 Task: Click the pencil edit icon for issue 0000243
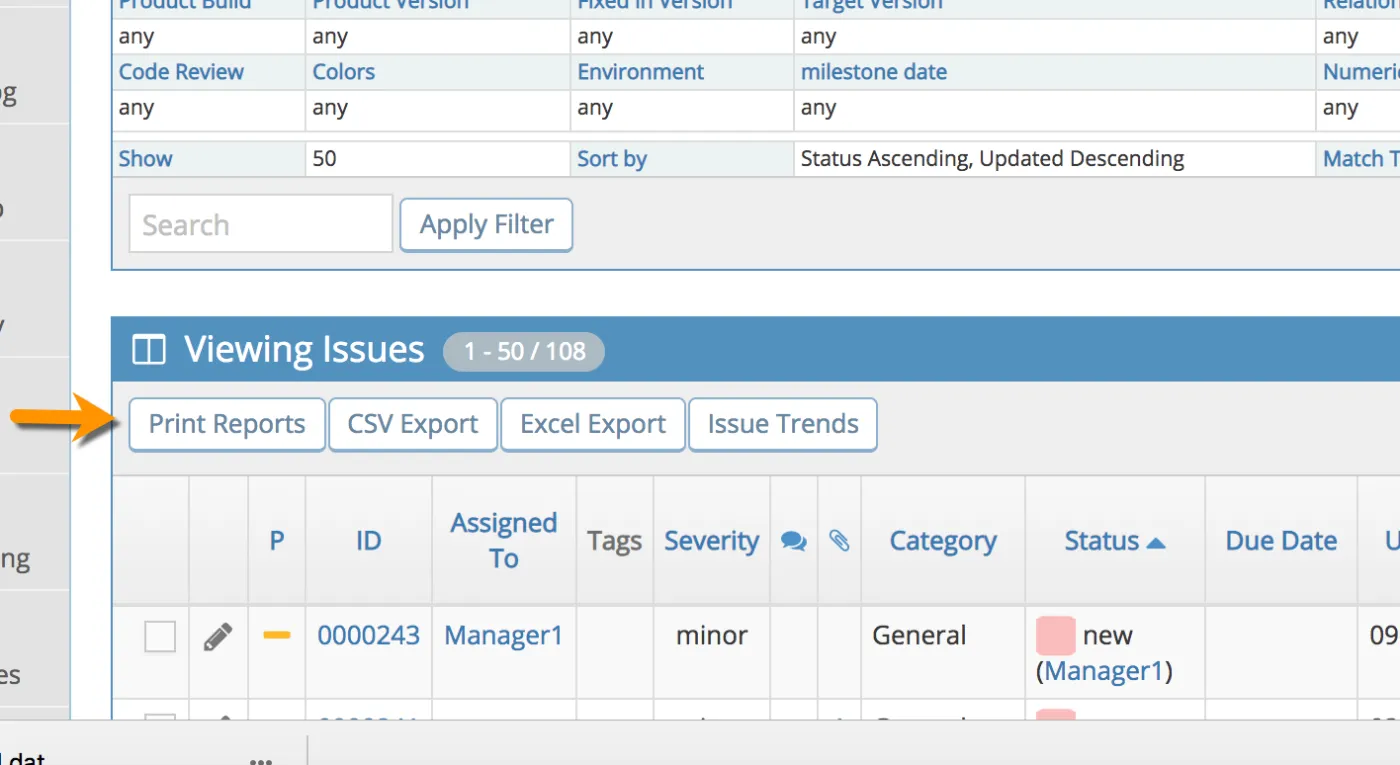point(218,636)
